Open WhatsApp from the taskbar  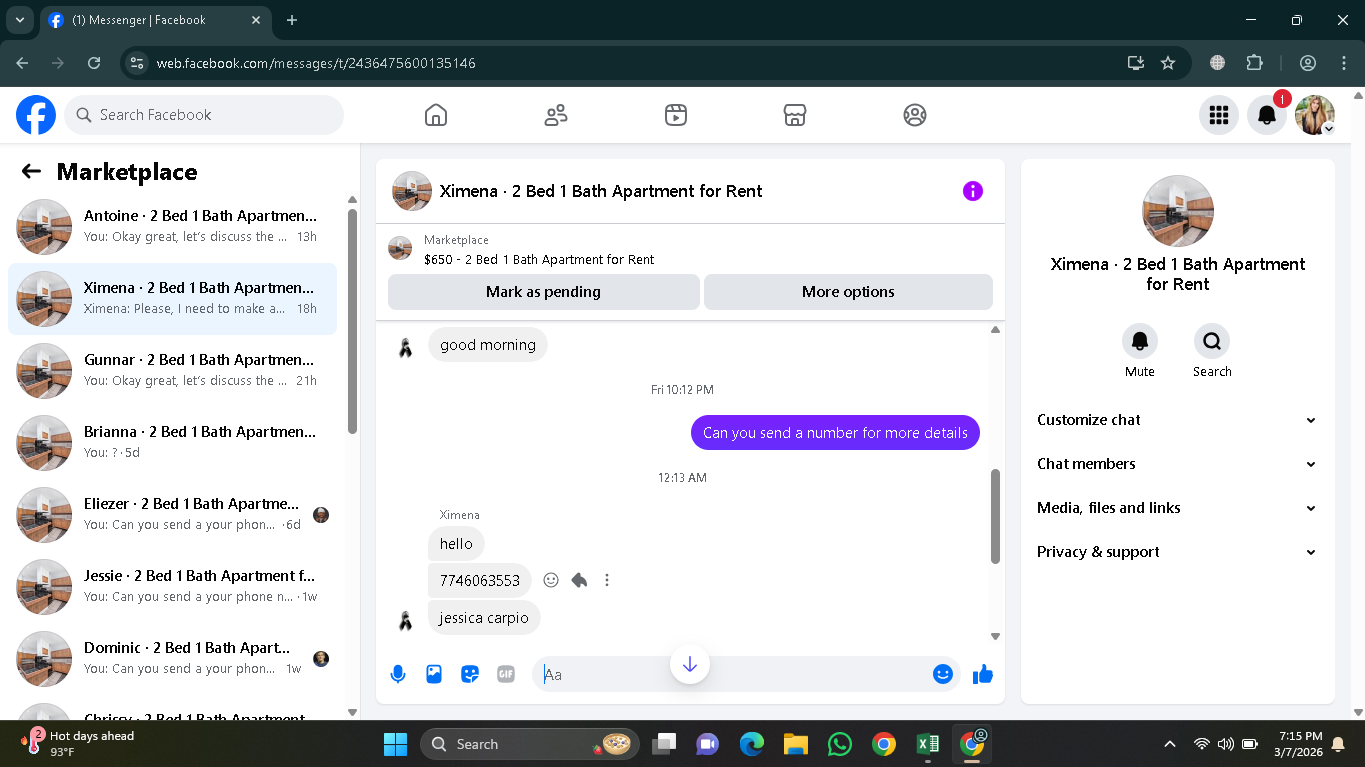(840, 744)
